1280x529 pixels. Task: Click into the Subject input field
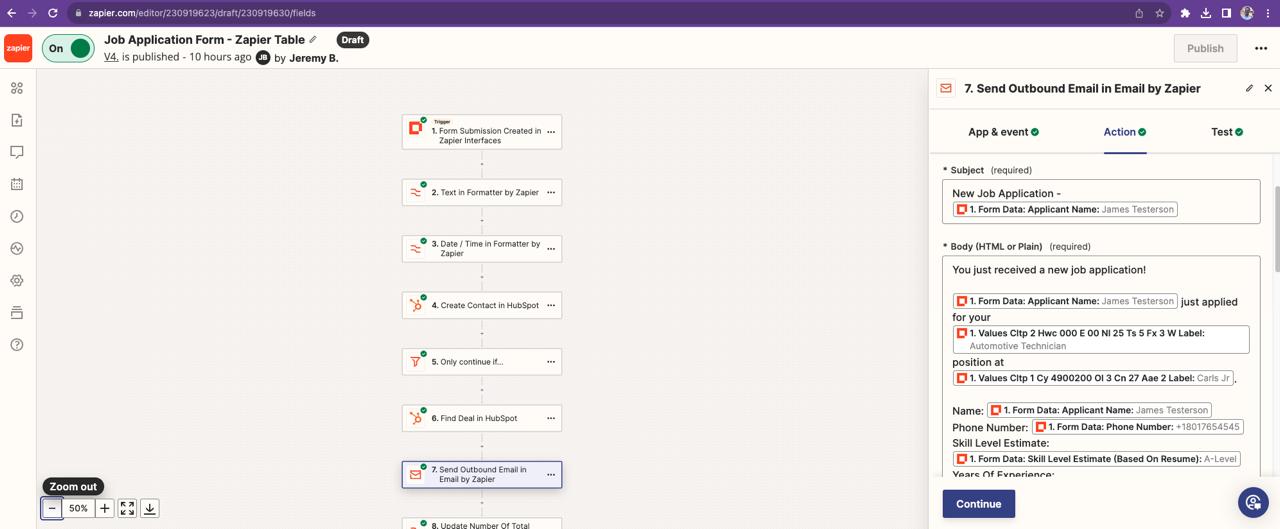1101,201
